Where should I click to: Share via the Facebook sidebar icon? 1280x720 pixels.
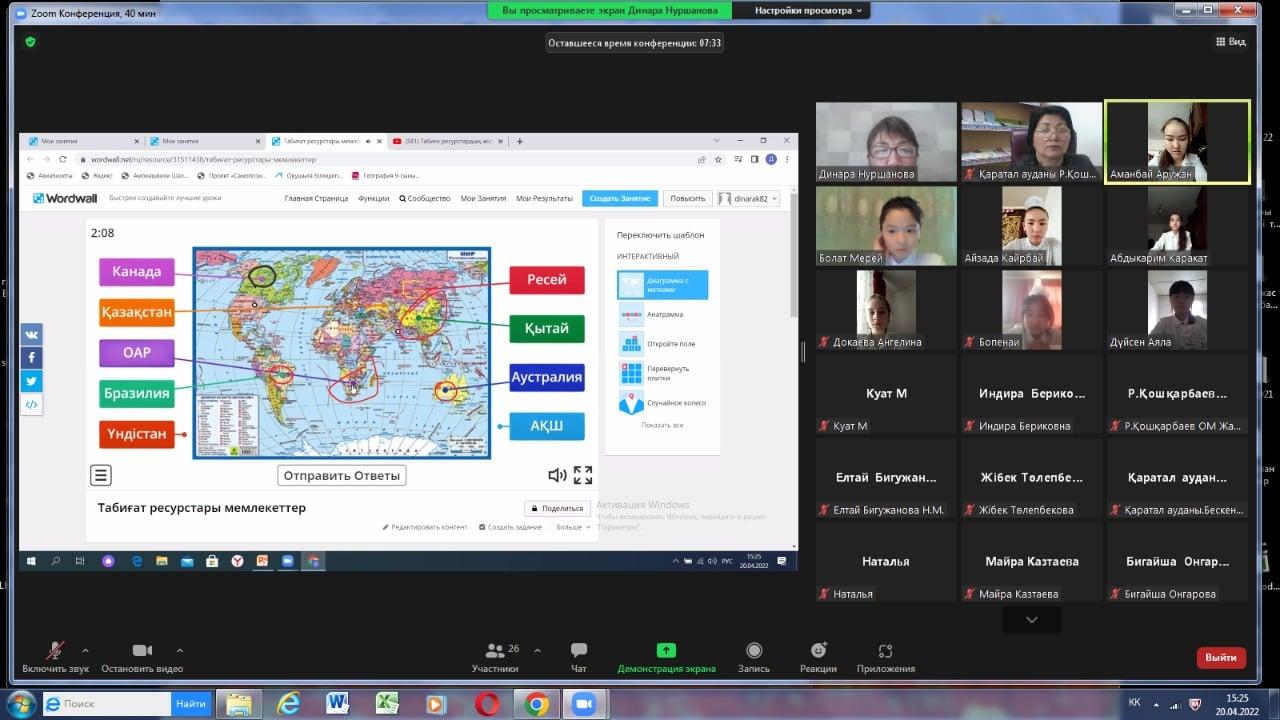pyautogui.click(x=31, y=358)
